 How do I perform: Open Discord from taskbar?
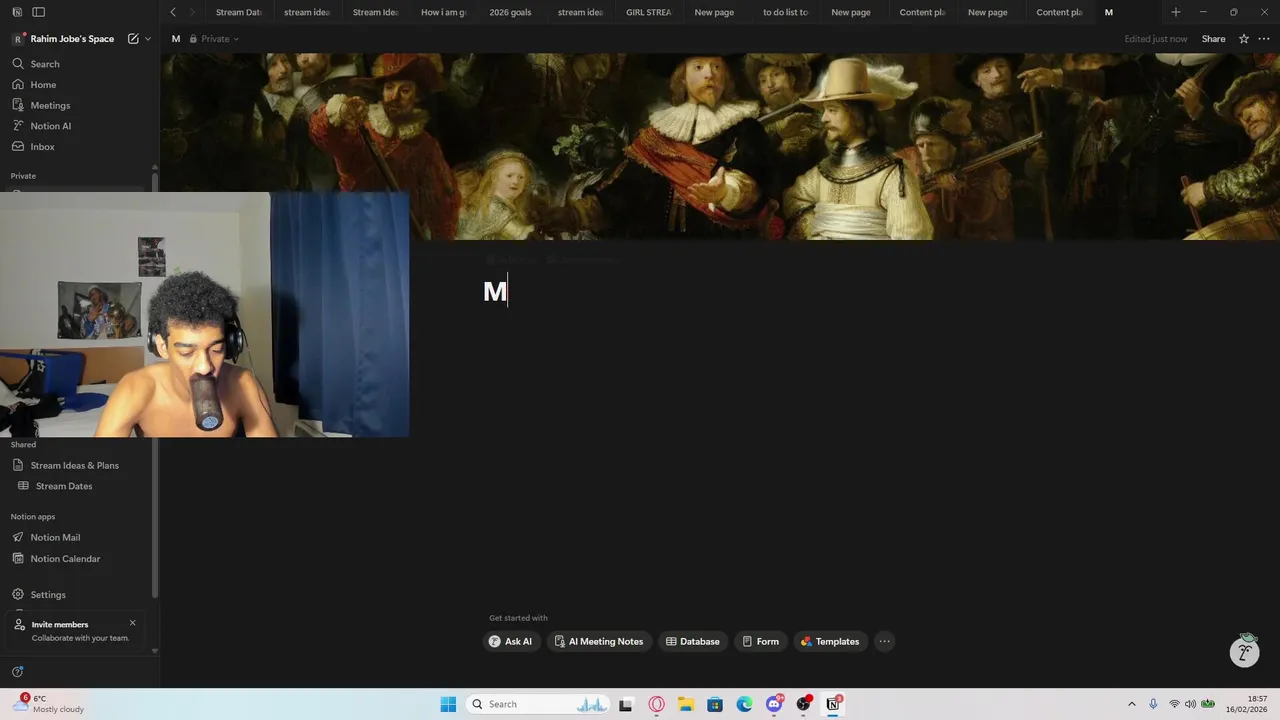pyautogui.click(x=774, y=704)
